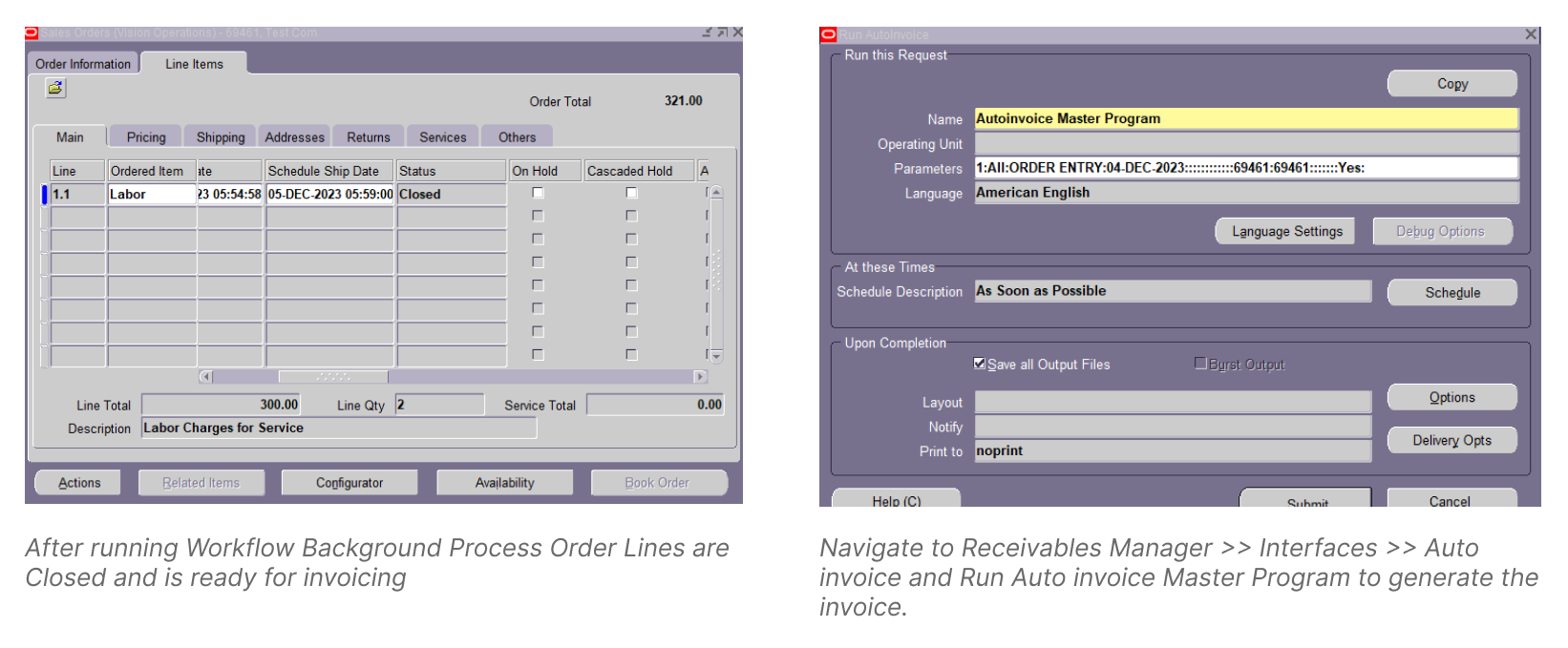Click the Layout field
Screen dimensions: 1568x648
(1173, 402)
